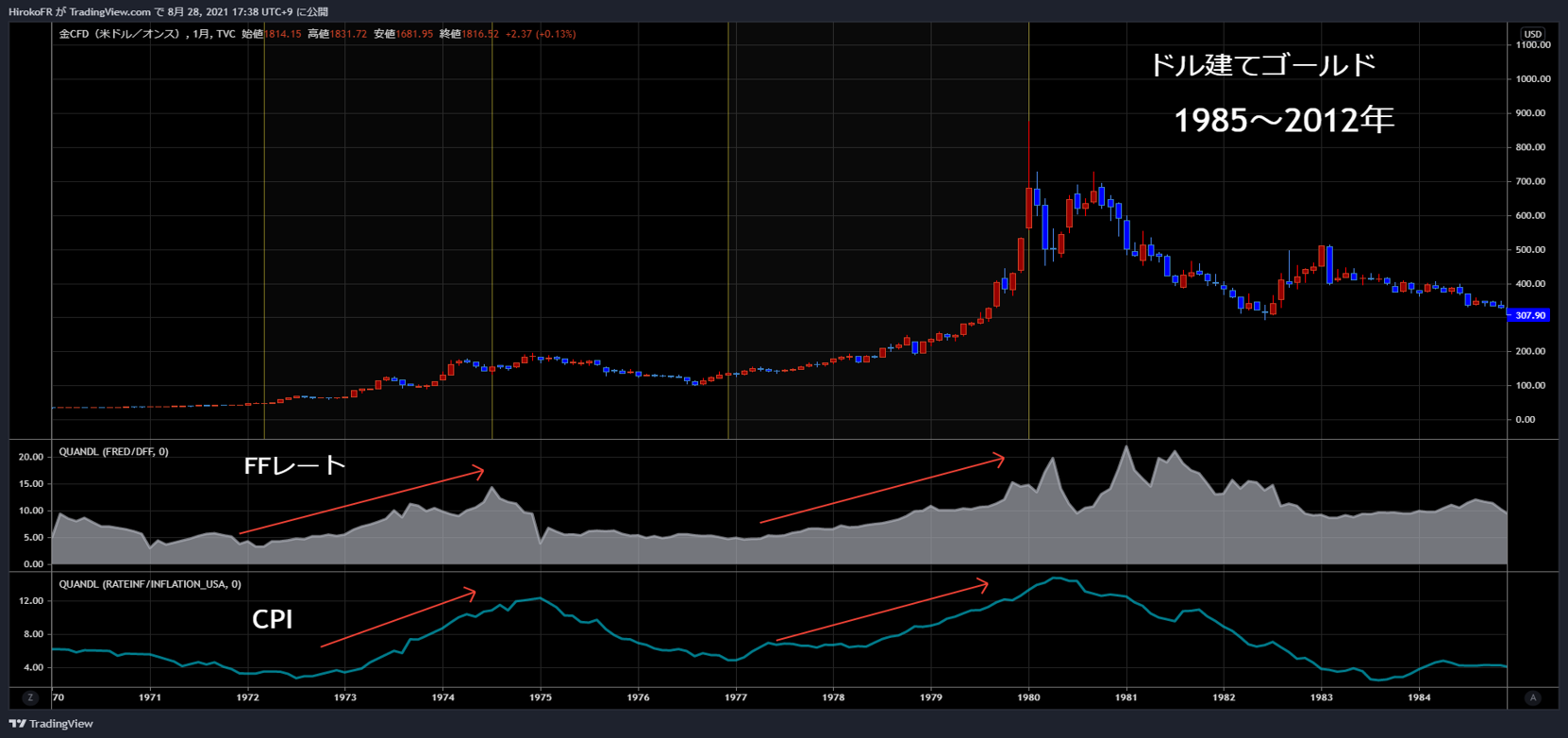Open the USD currency selector
The height and width of the screenshot is (738, 1568).
pyautogui.click(x=1532, y=34)
